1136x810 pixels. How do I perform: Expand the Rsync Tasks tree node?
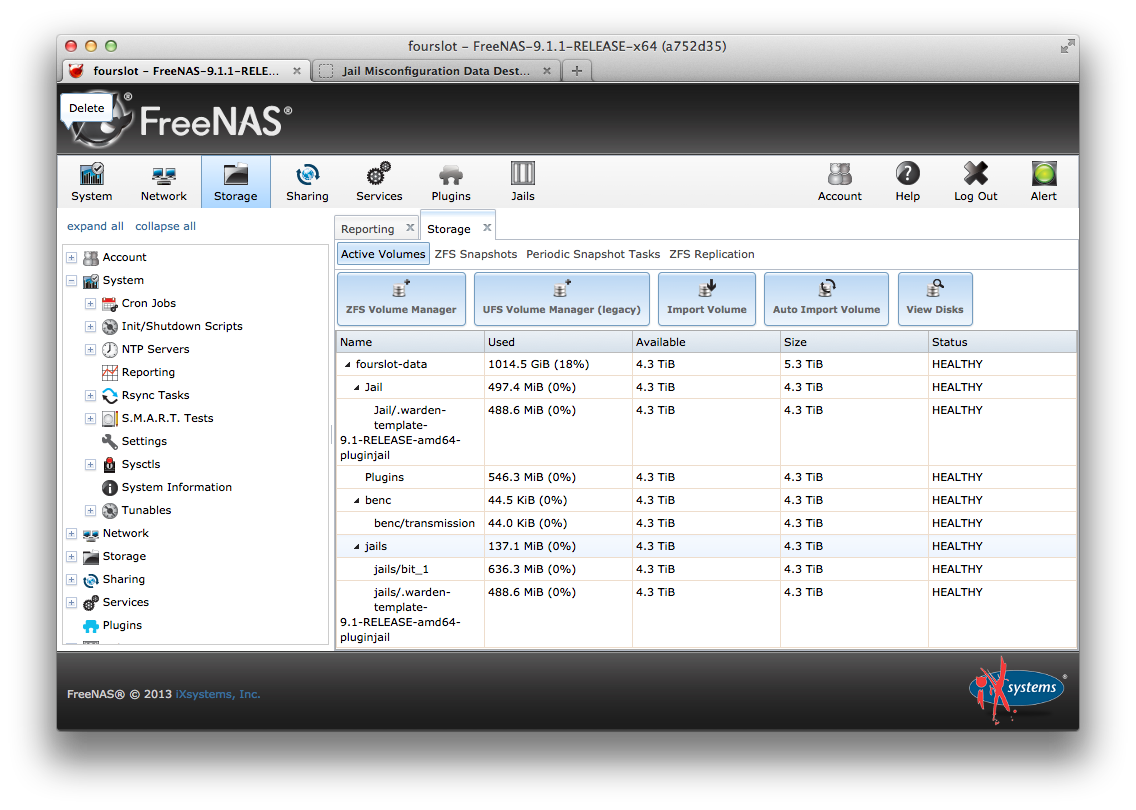(x=91, y=396)
